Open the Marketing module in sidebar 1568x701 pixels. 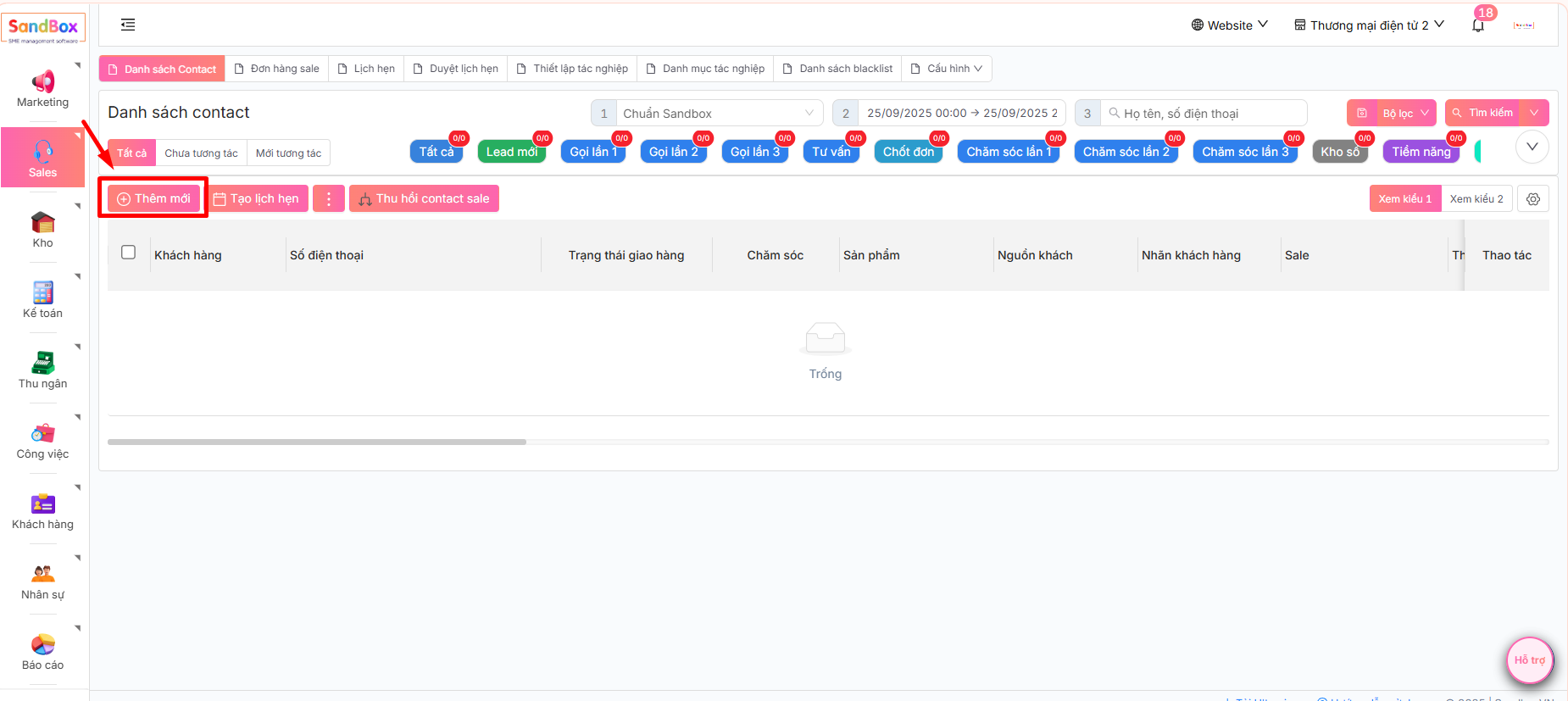(x=42, y=89)
